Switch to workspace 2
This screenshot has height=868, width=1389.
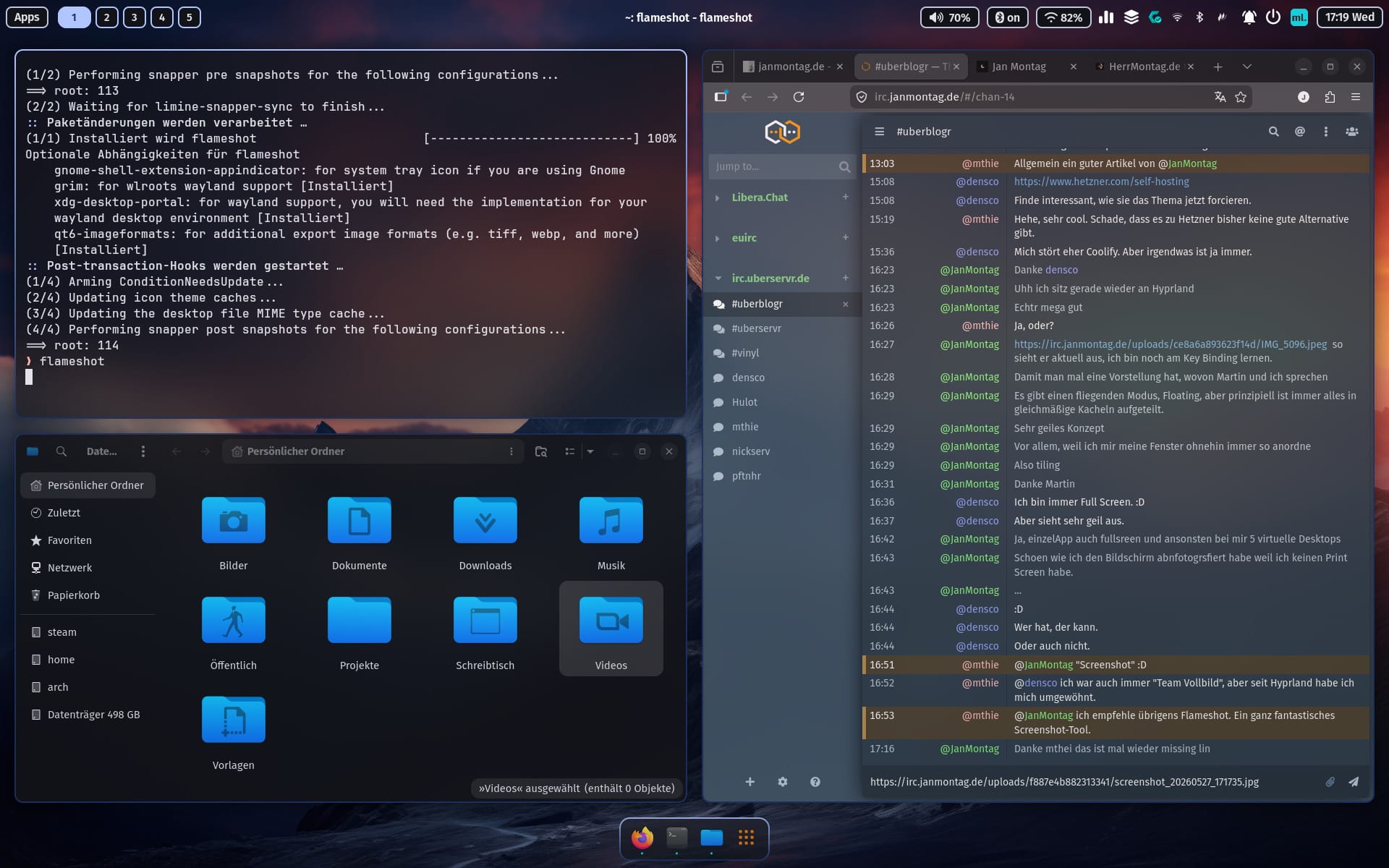coord(106,17)
